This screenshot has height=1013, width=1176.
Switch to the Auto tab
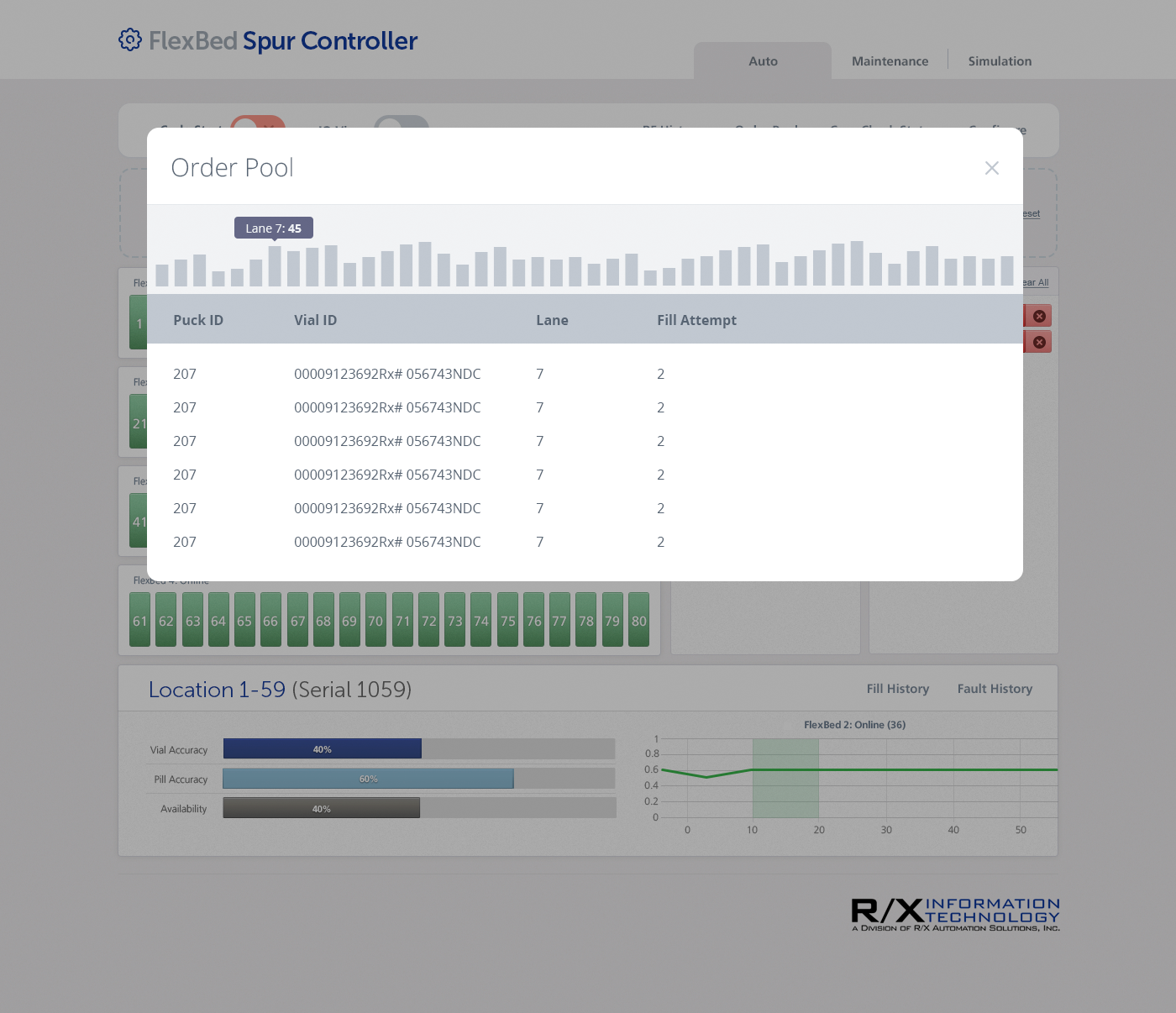[x=763, y=61]
